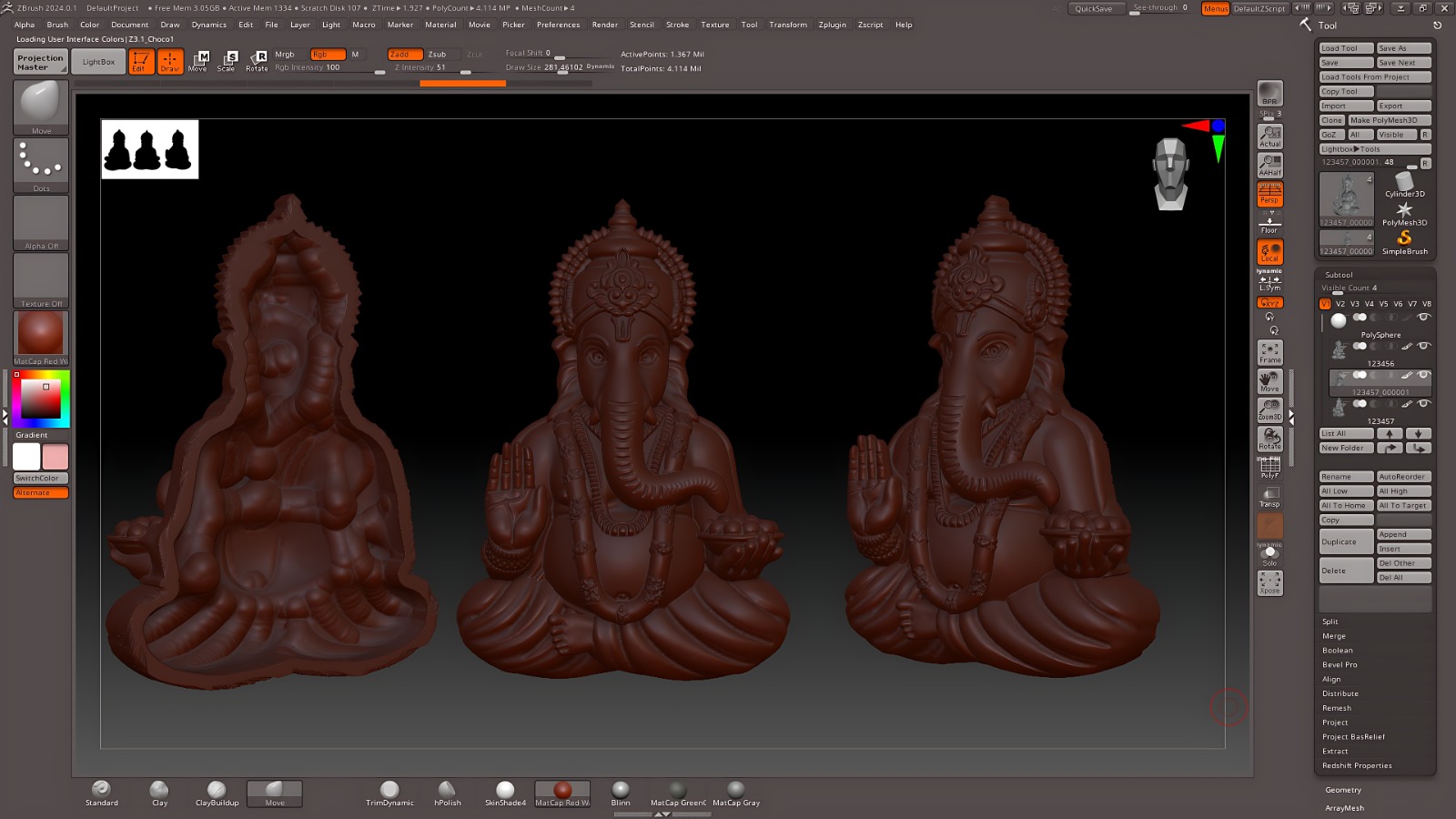Select the hPolish brush

447,794
